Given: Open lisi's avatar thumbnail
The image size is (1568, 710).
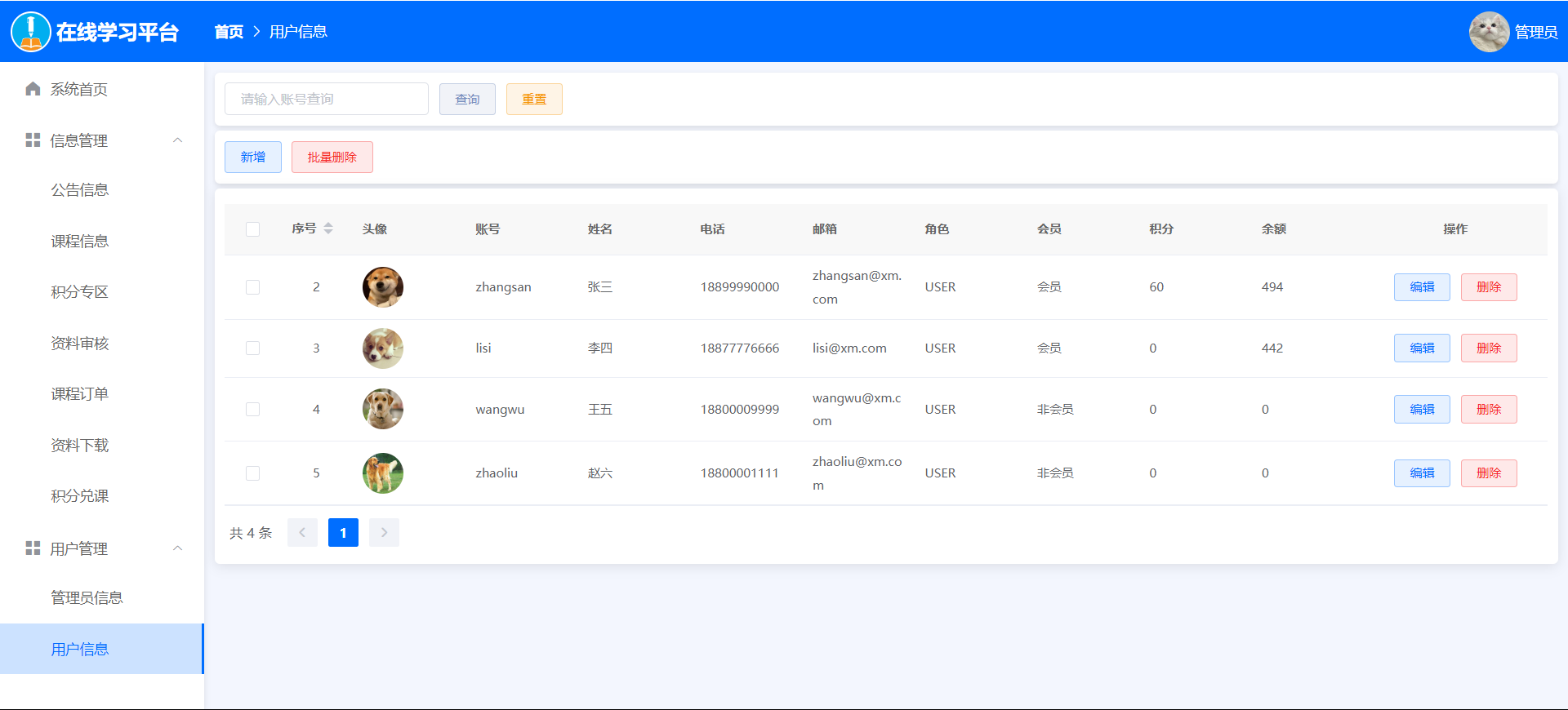Looking at the screenshot, I should click(383, 348).
